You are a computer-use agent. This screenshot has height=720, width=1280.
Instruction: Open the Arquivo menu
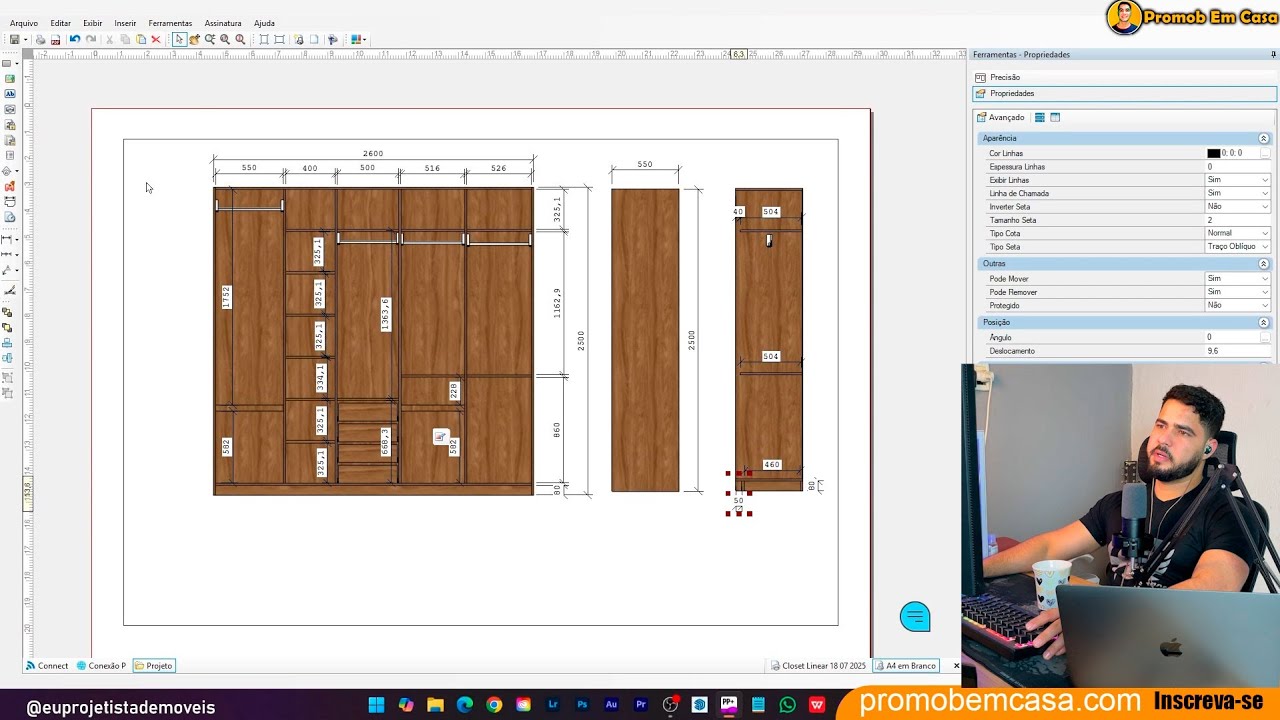24,23
